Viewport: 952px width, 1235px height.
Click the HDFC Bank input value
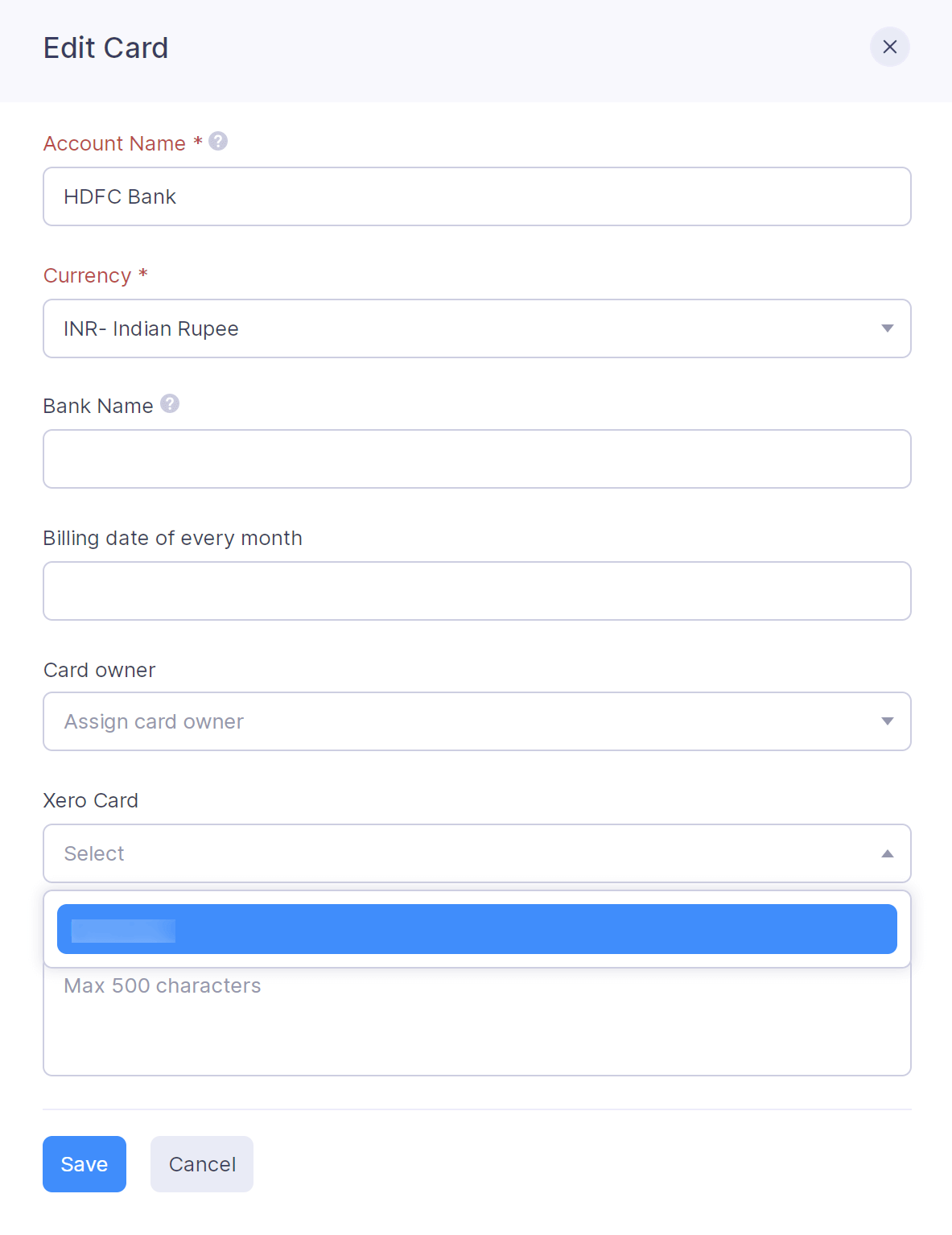(120, 196)
